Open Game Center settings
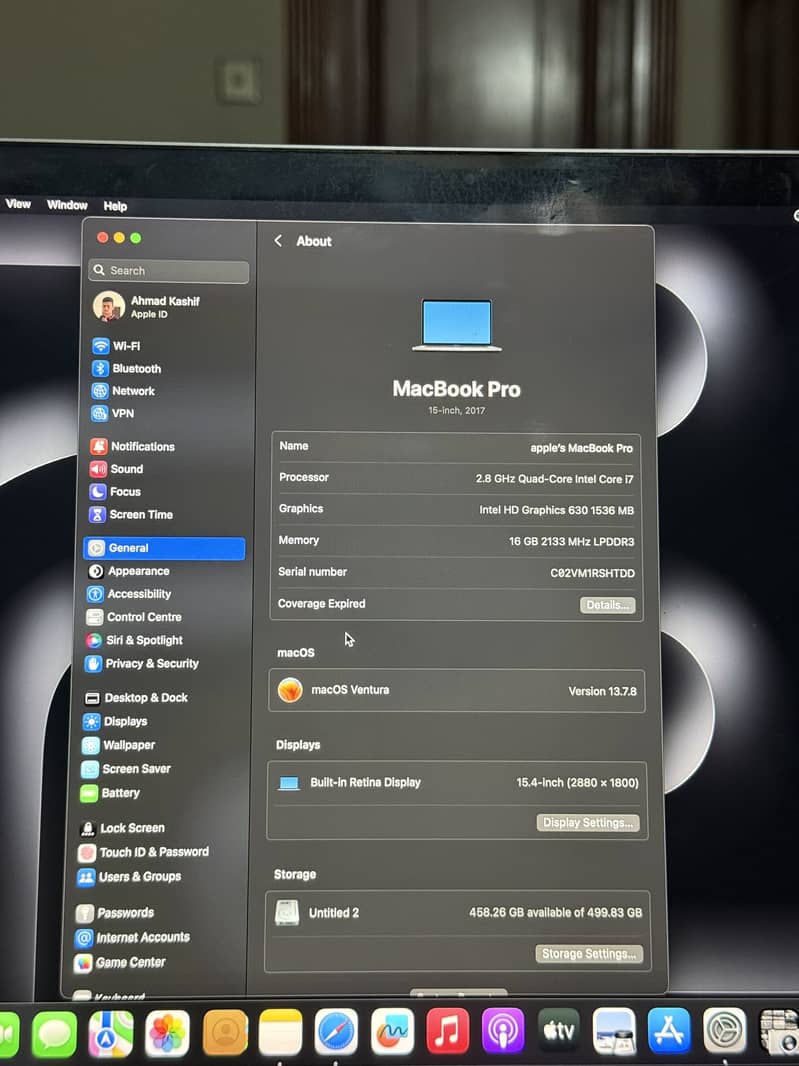The width and height of the screenshot is (799, 1066). point(120,963)
